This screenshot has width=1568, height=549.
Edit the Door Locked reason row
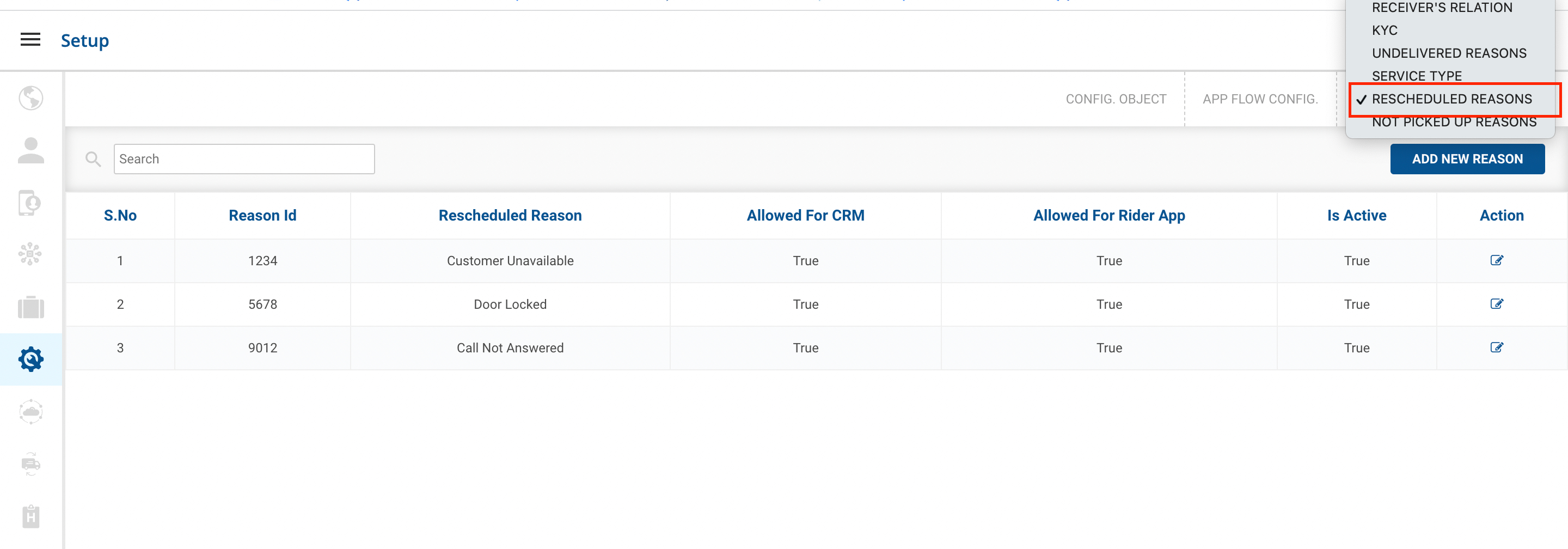point(1496,304)
